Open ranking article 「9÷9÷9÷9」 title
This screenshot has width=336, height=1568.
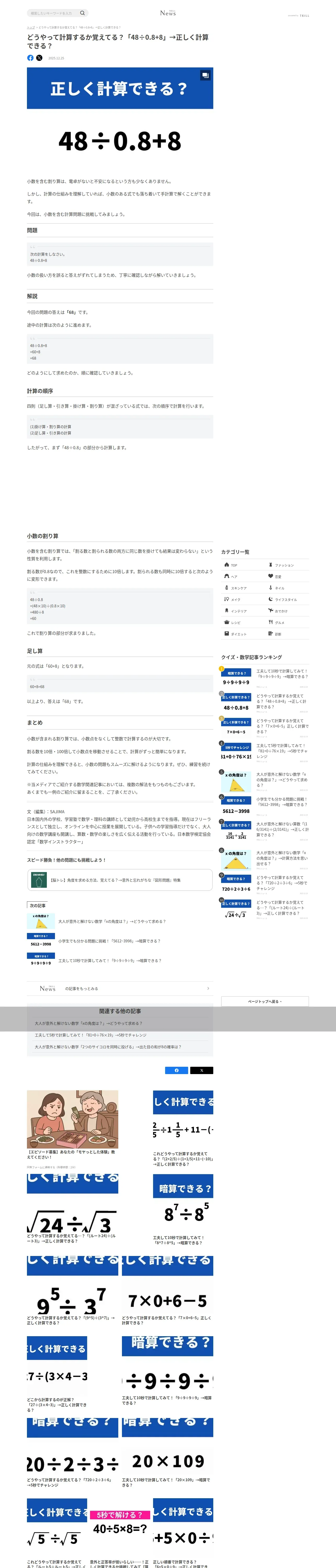coord(282,673)
